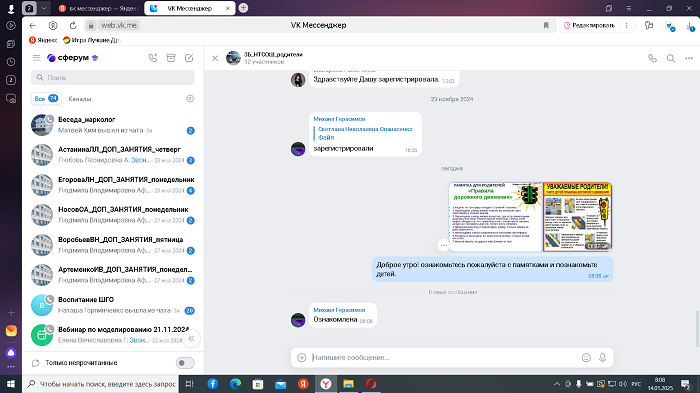The image size is (700, 393).
Task: Collapse the chat list sidebar
Action: coord(191,339)
